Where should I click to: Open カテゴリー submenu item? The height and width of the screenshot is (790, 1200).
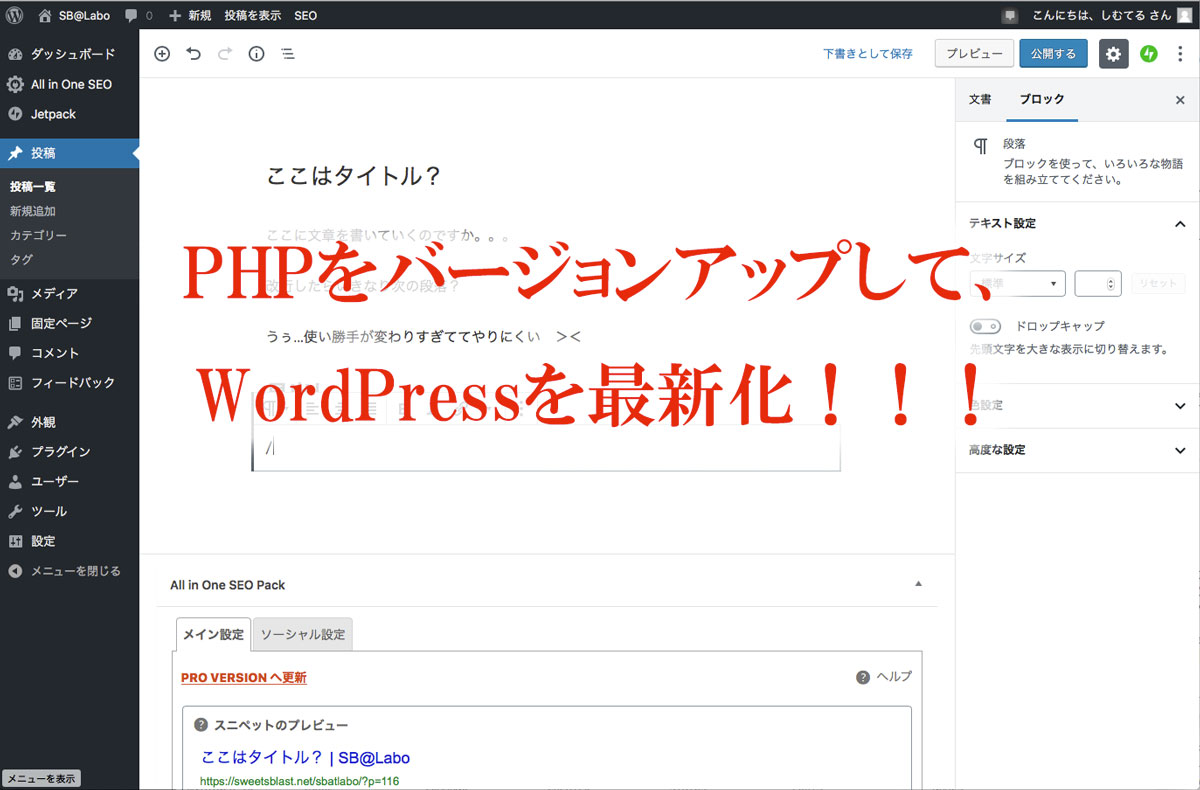coord(38,235)
